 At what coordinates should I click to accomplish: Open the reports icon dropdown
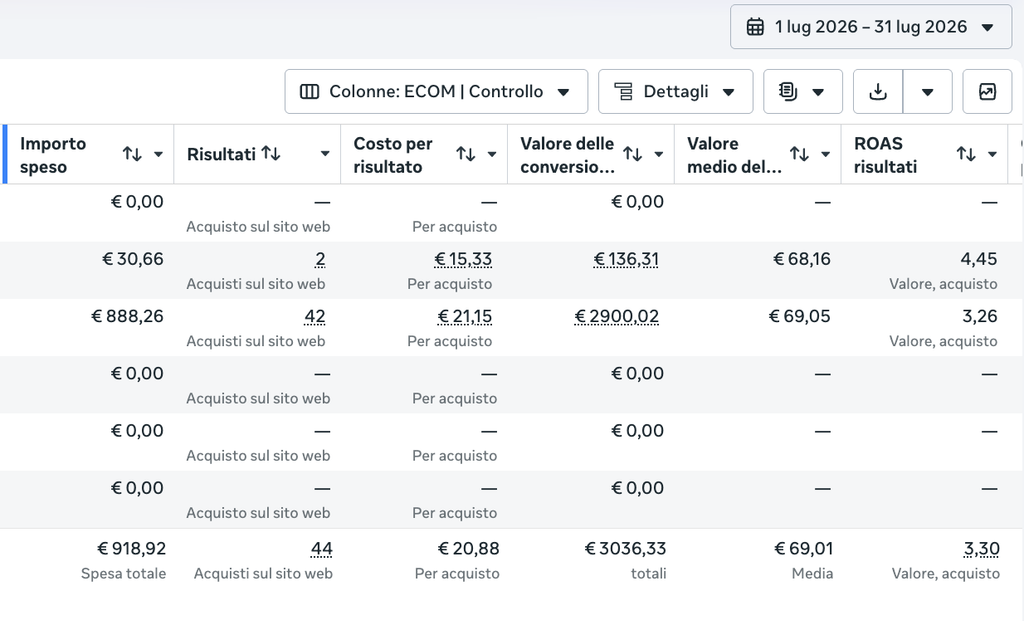[803, 91]
